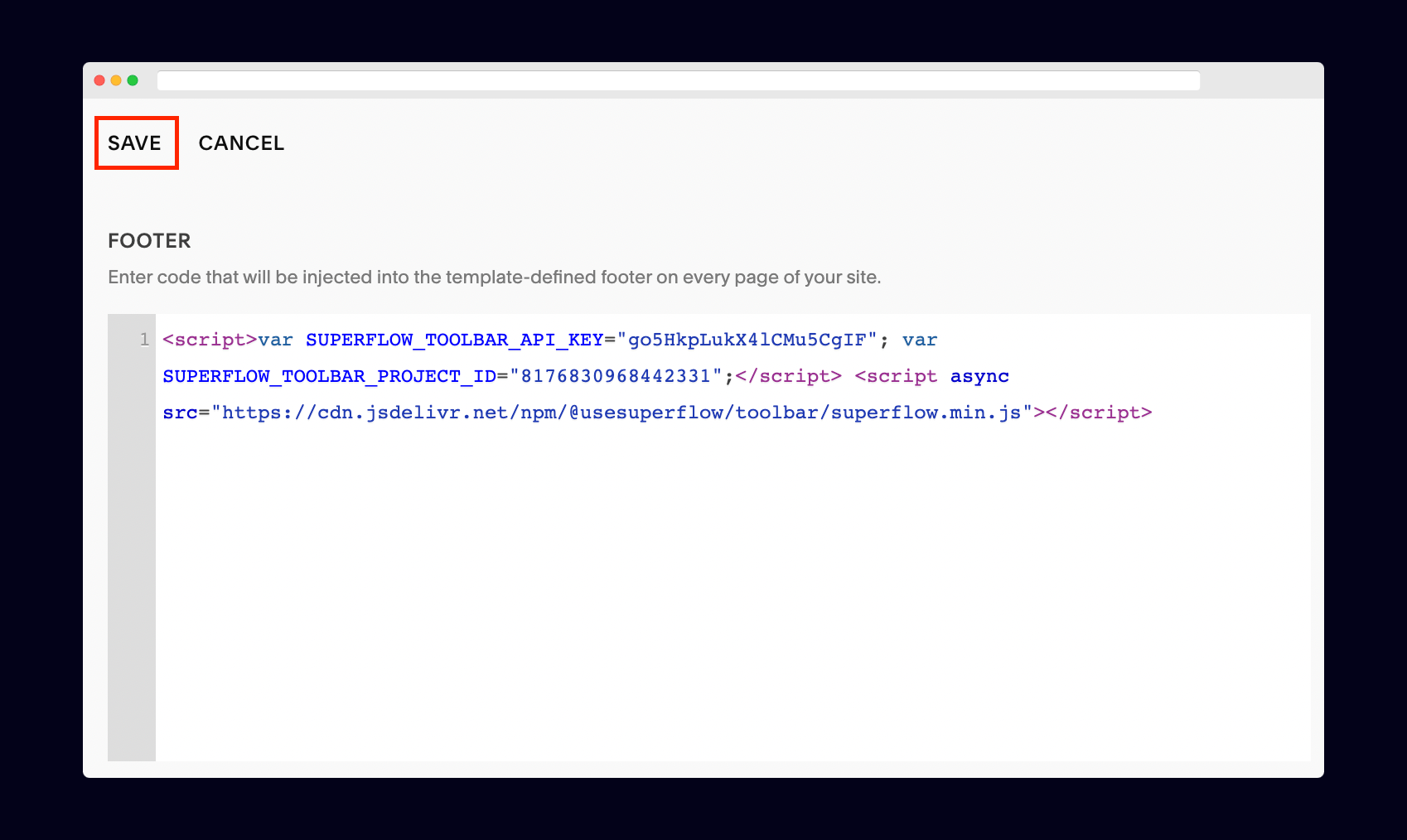
Task: Click the jsdelivr CDN URL in the code
Action: [x=621, y=413]
